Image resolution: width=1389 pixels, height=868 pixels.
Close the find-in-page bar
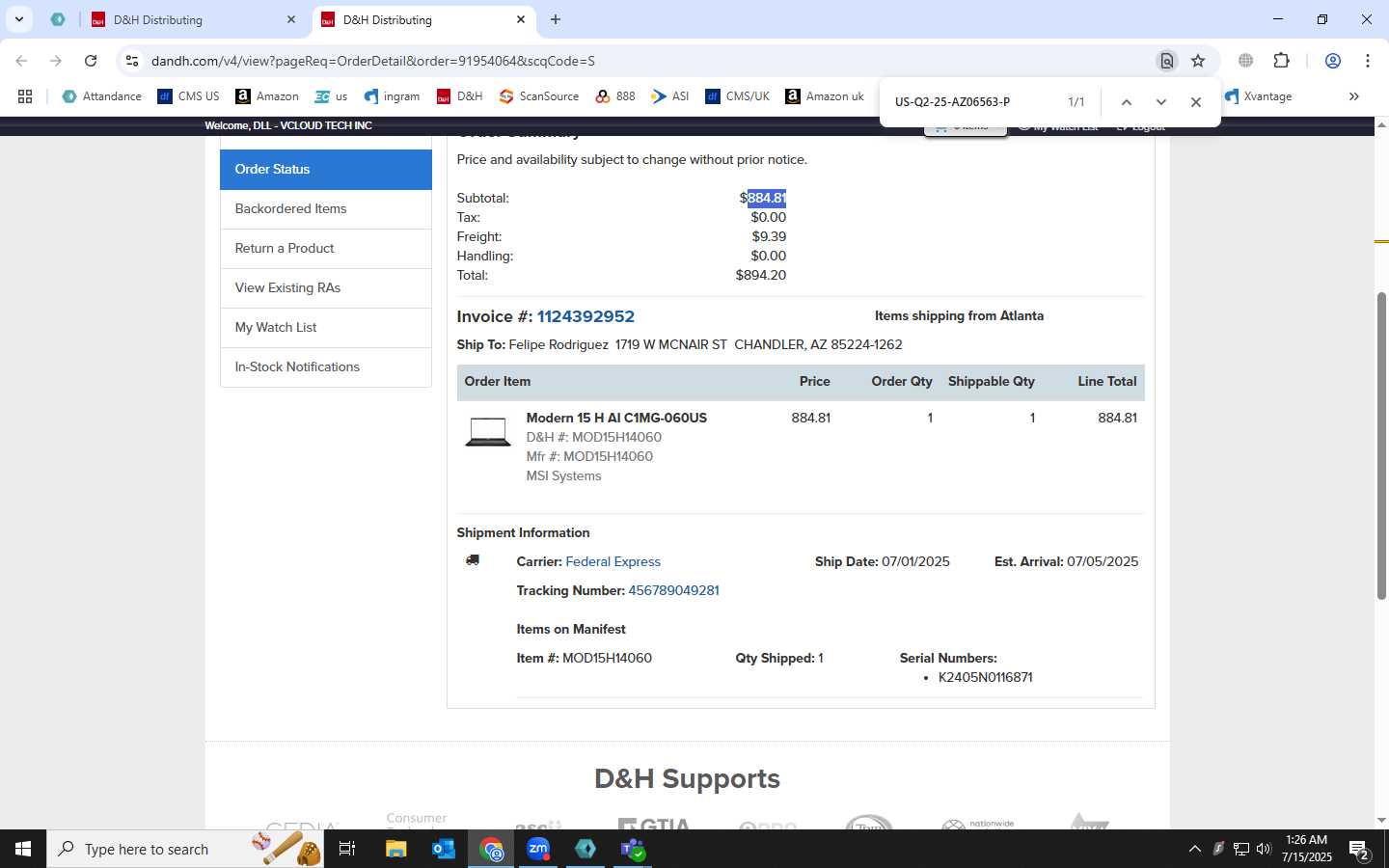click(x=1196, y=102)
